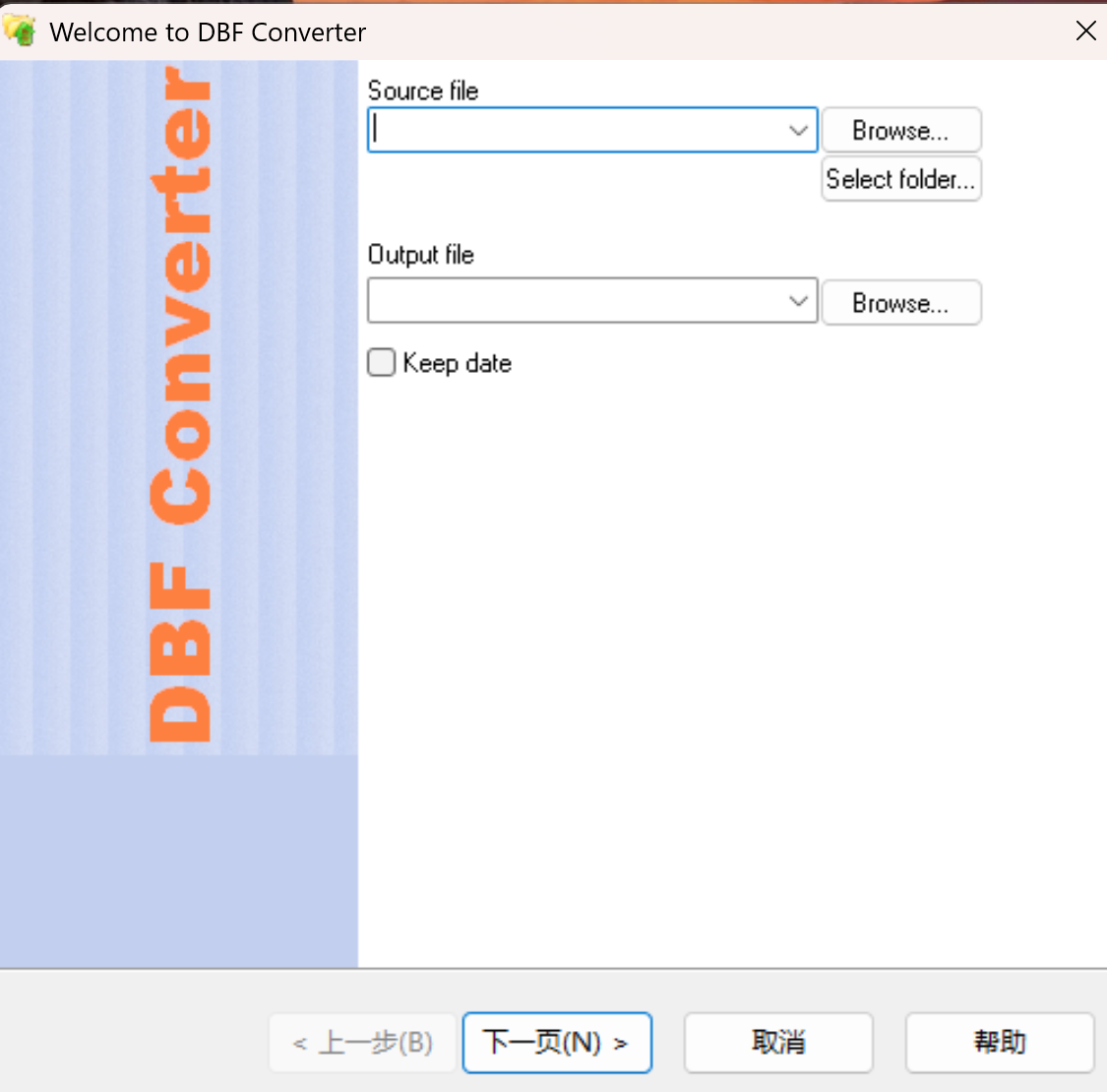Expand the Source file dropdown arrow

(x=798, y=131)
